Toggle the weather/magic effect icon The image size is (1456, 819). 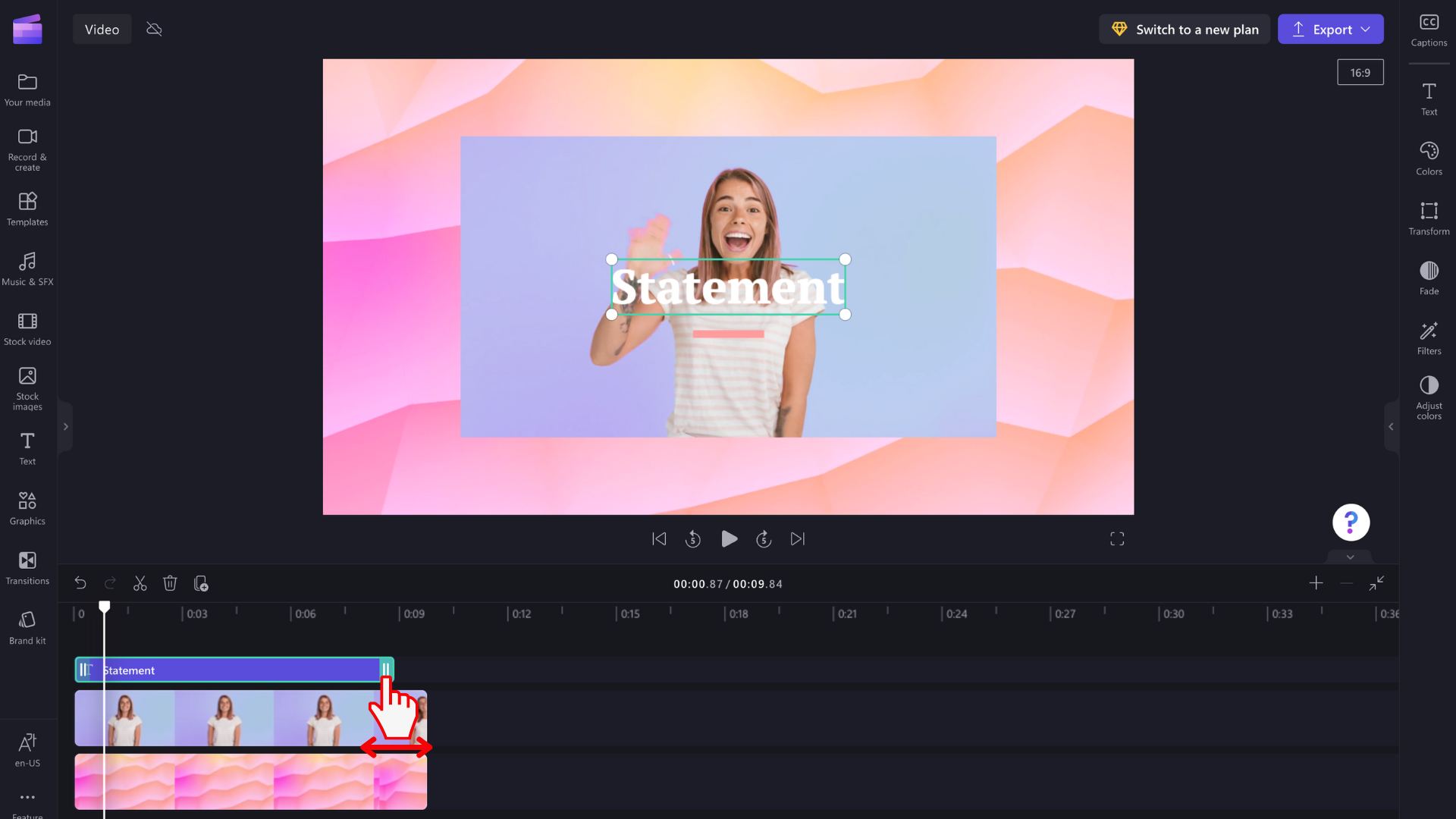[154, 29]
